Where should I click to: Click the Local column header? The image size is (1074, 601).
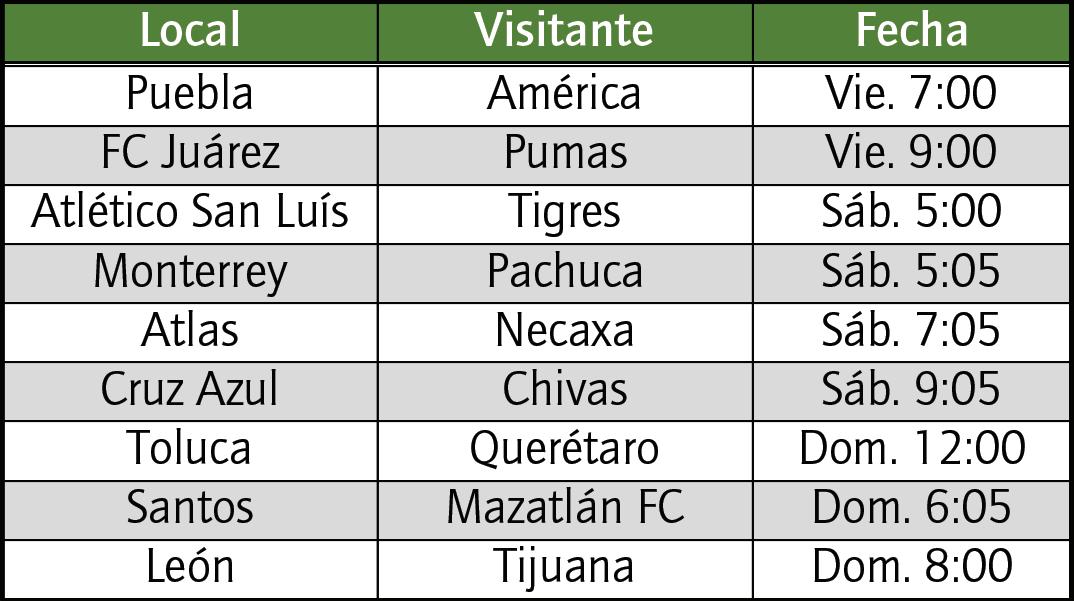coord(190,32)
